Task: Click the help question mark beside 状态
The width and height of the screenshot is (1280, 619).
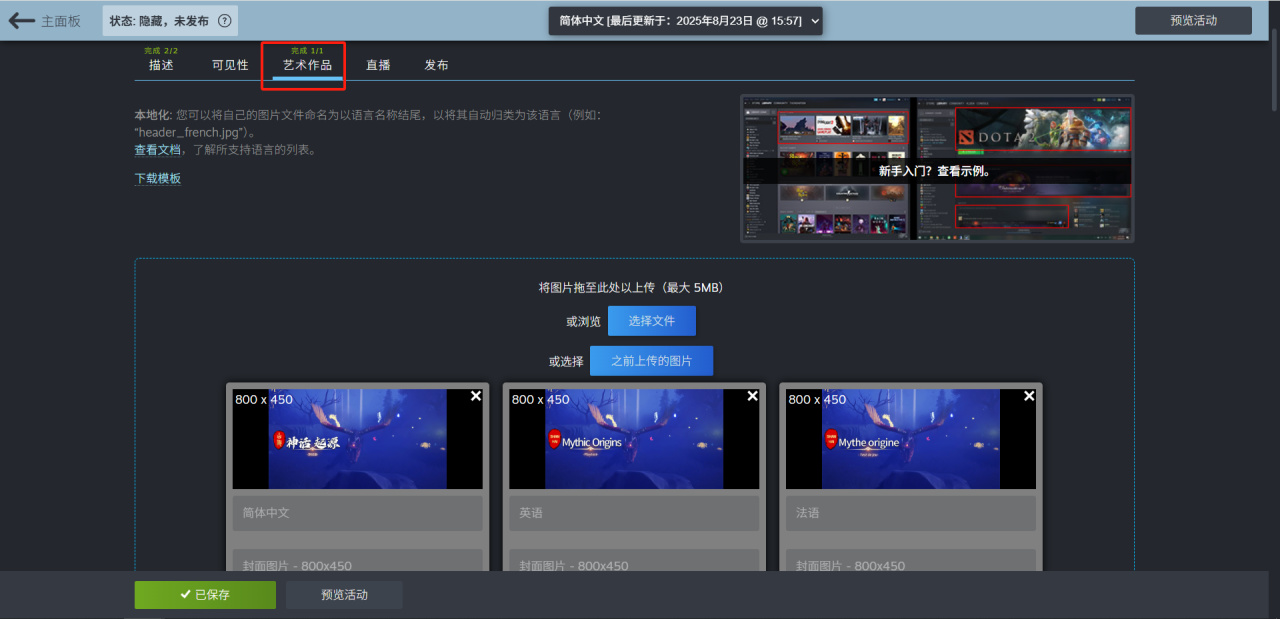Action: pos(225,21)
